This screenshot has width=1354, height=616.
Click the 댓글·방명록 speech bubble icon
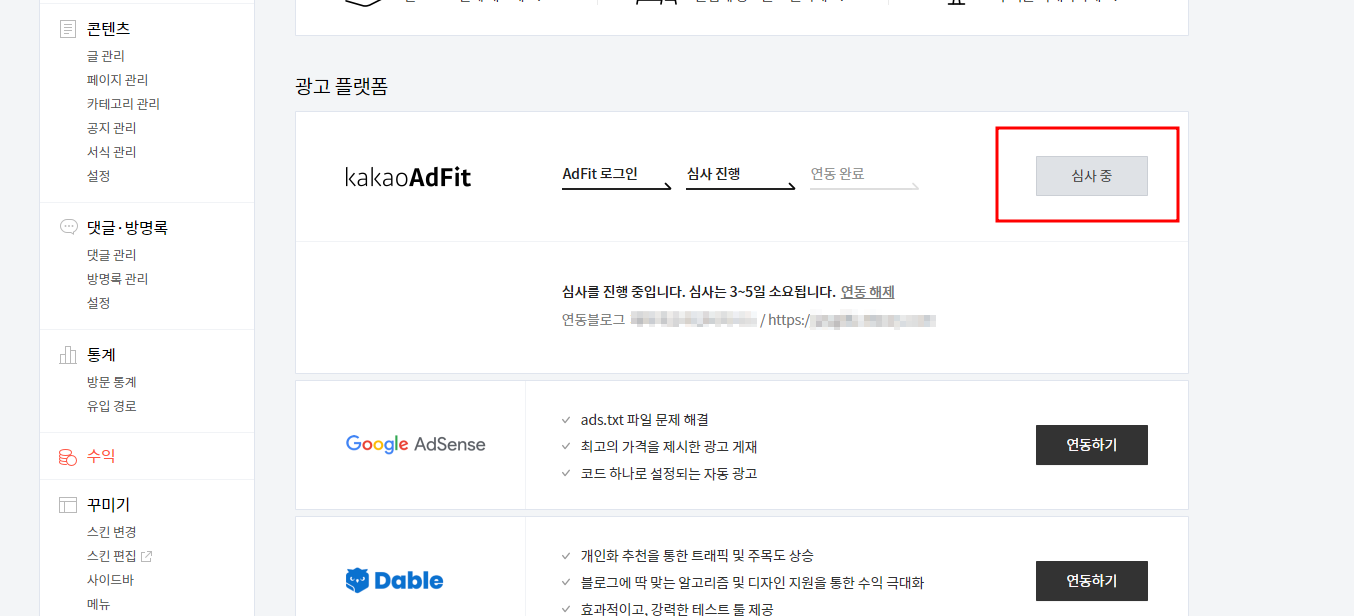68,227
